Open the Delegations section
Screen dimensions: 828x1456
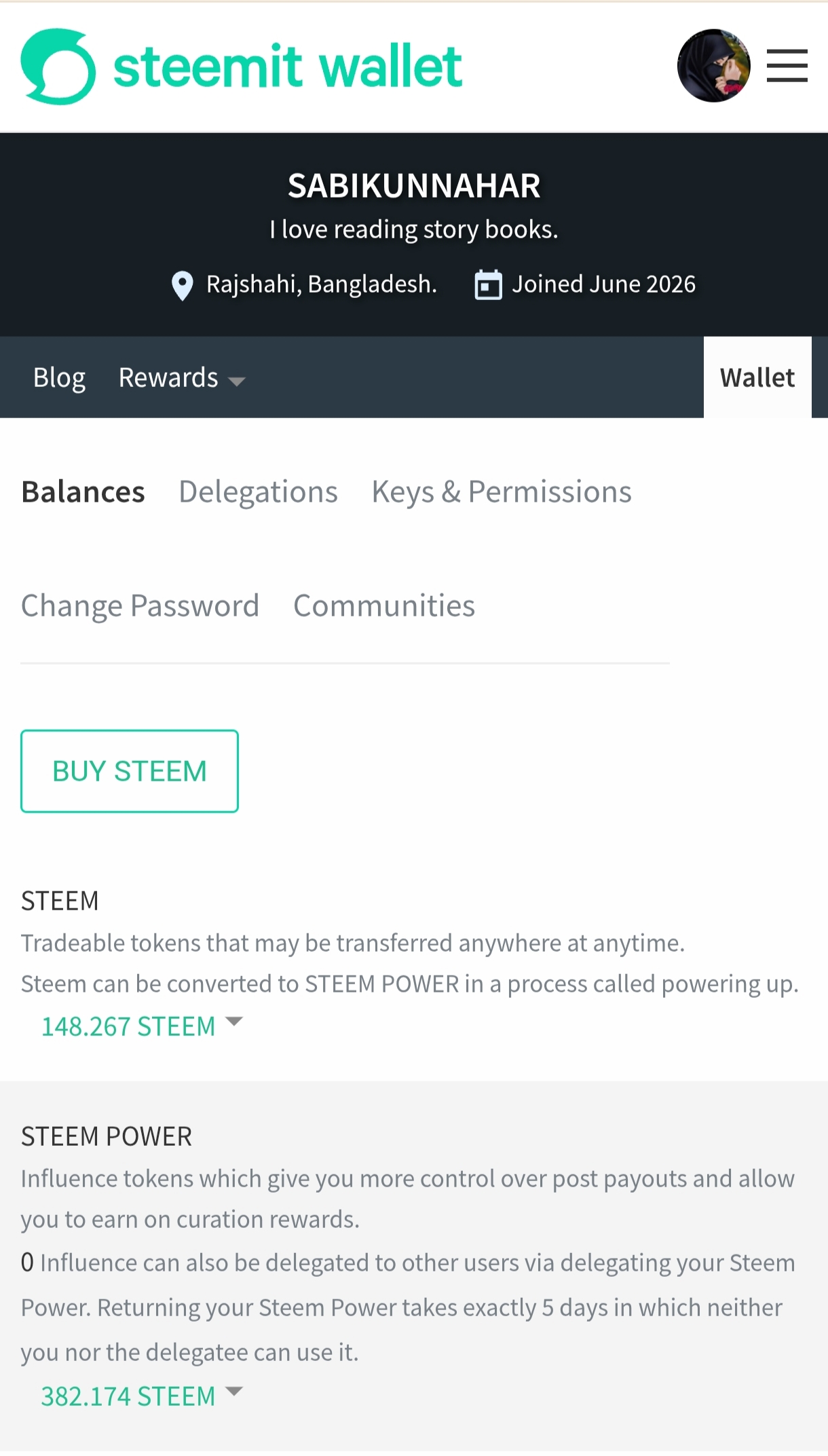(x=258, y=491)
